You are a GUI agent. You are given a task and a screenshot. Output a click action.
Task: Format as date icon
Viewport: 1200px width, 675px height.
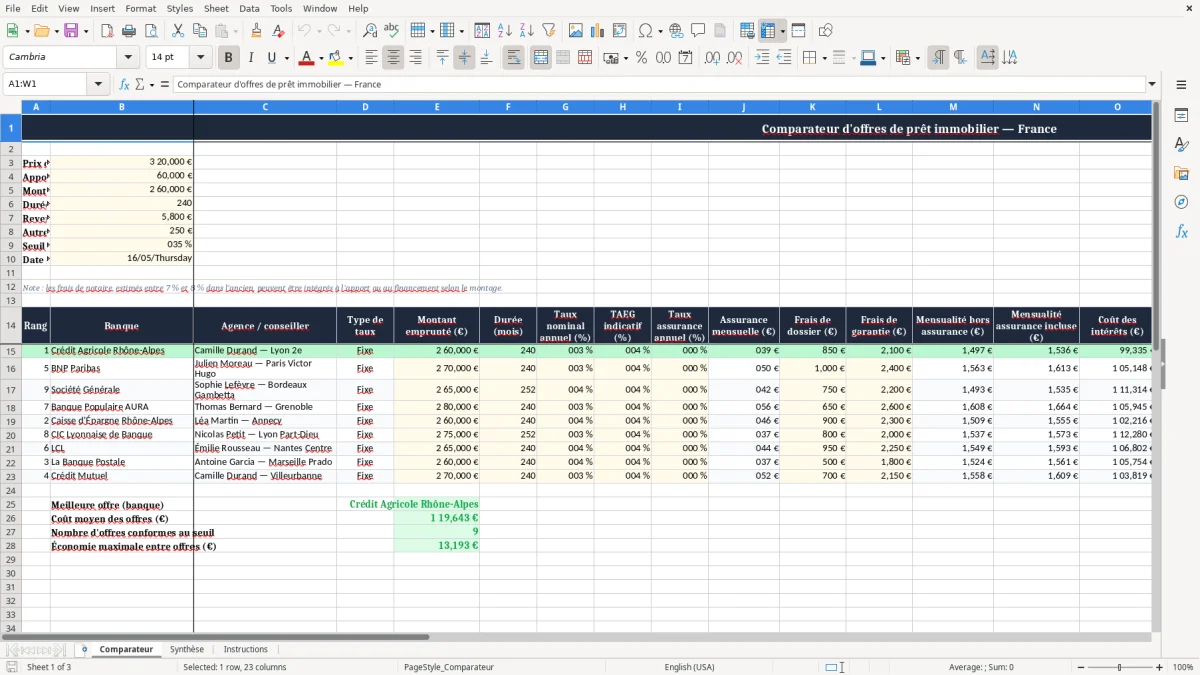tap(686, 58)
